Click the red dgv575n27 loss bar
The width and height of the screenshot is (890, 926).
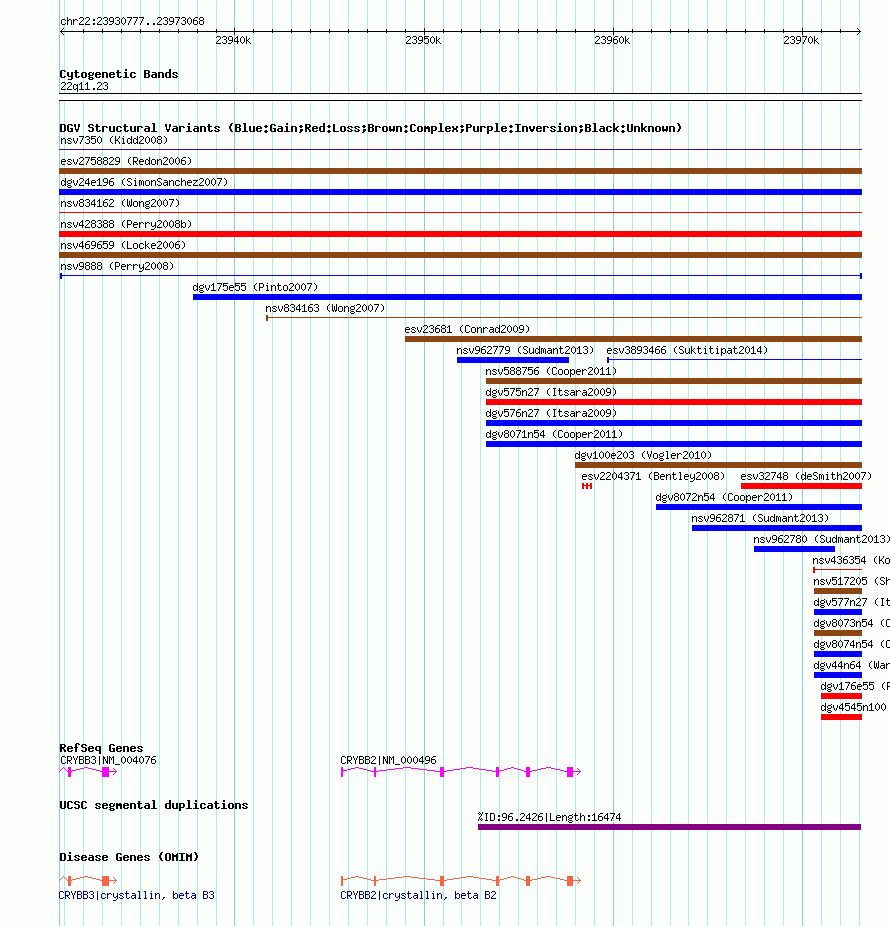tap(674, 402)
